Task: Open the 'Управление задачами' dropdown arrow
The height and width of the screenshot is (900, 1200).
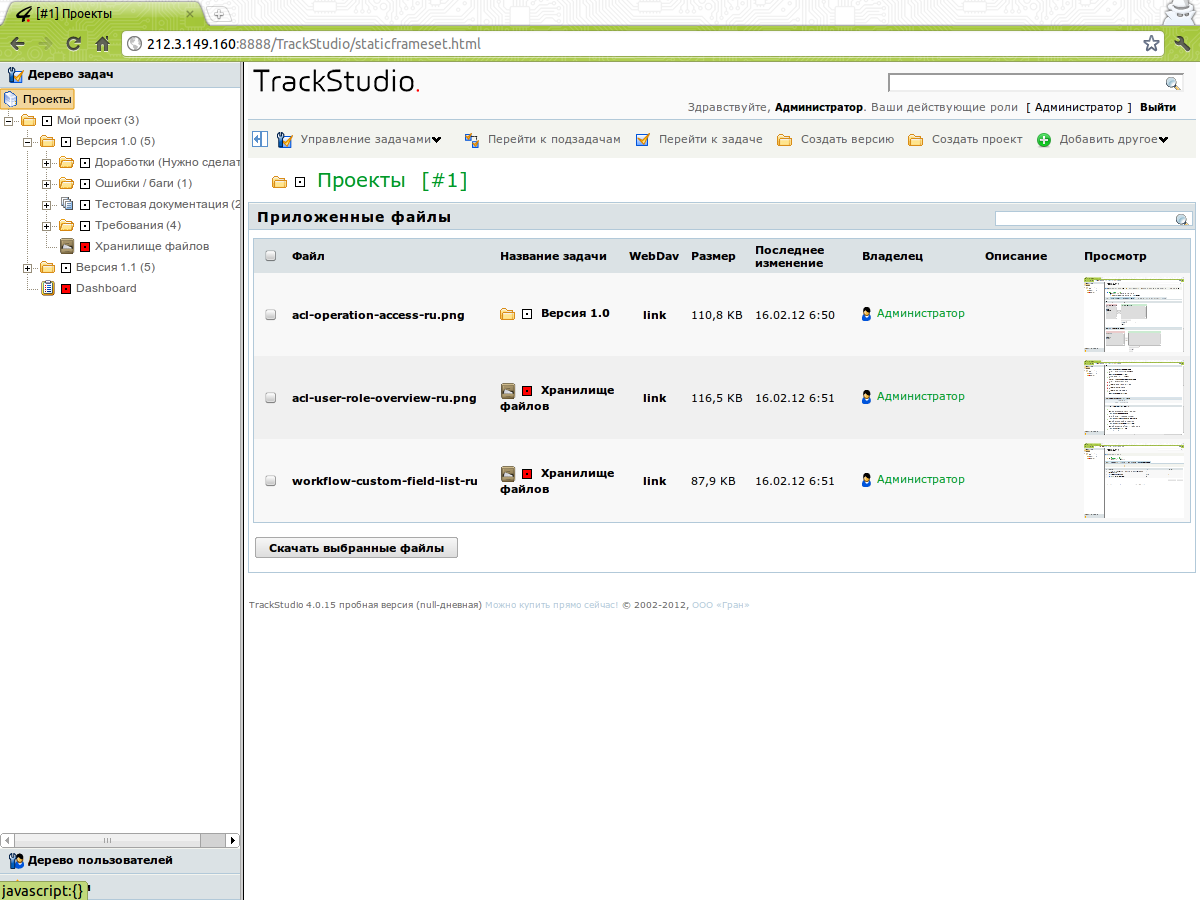Action: tap(437, 140)
